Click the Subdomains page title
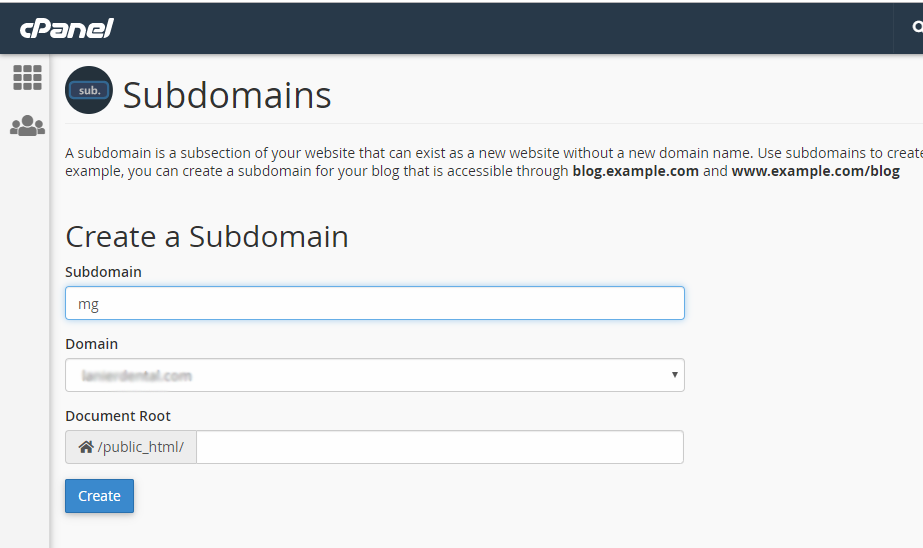The width and height of the screenshot is (923, 548). click(227, 95)
